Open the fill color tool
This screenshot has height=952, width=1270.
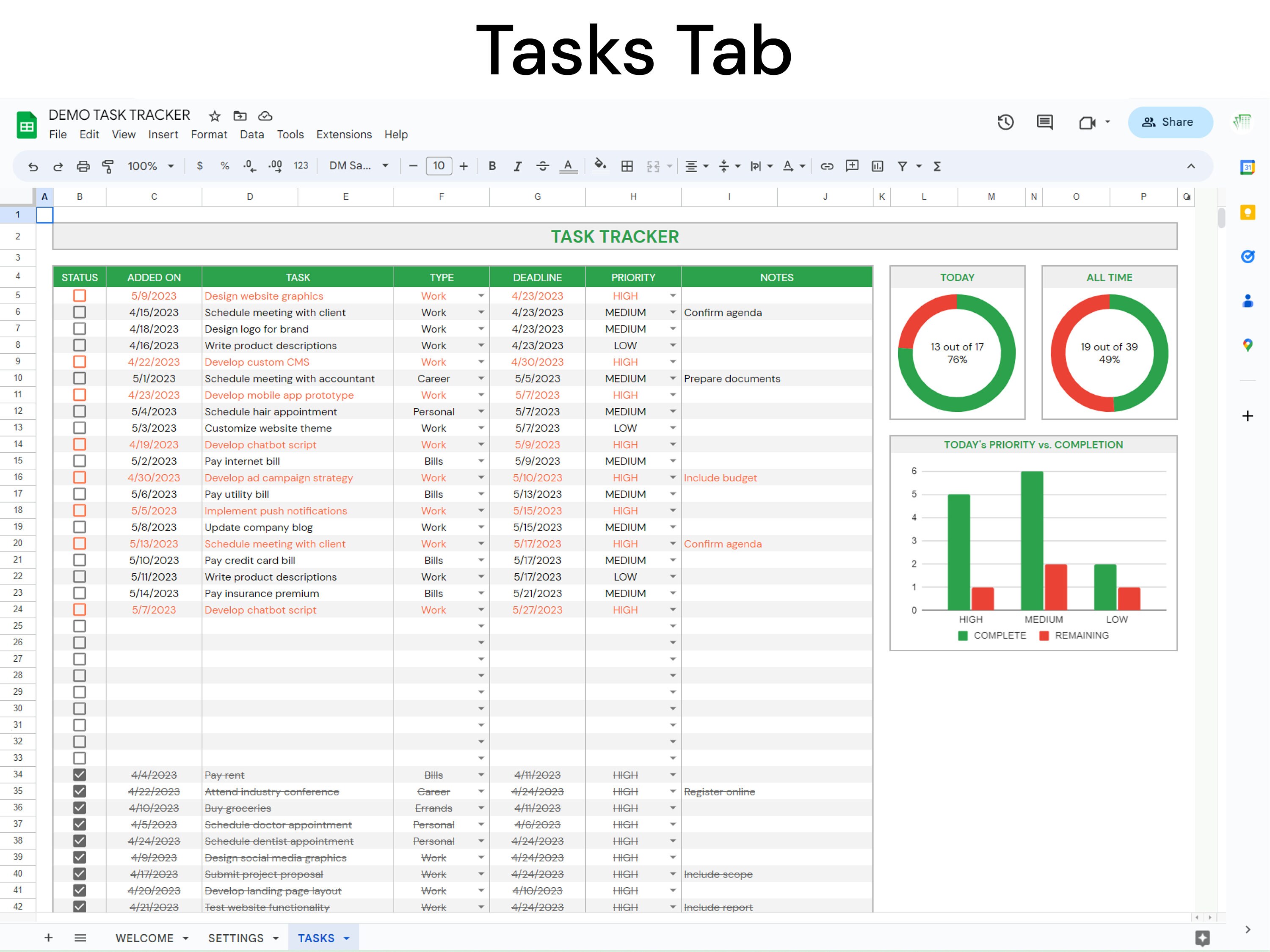600,166
